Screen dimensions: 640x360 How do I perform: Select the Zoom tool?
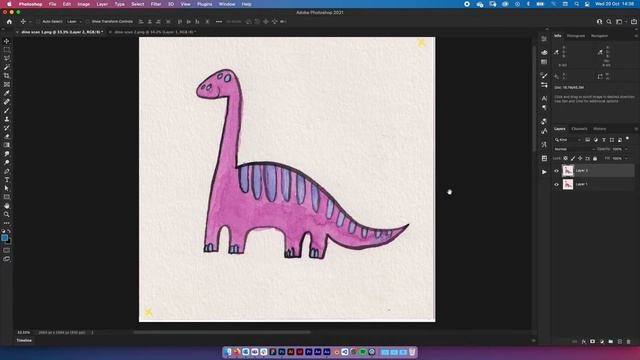click(x=7, y=214)
